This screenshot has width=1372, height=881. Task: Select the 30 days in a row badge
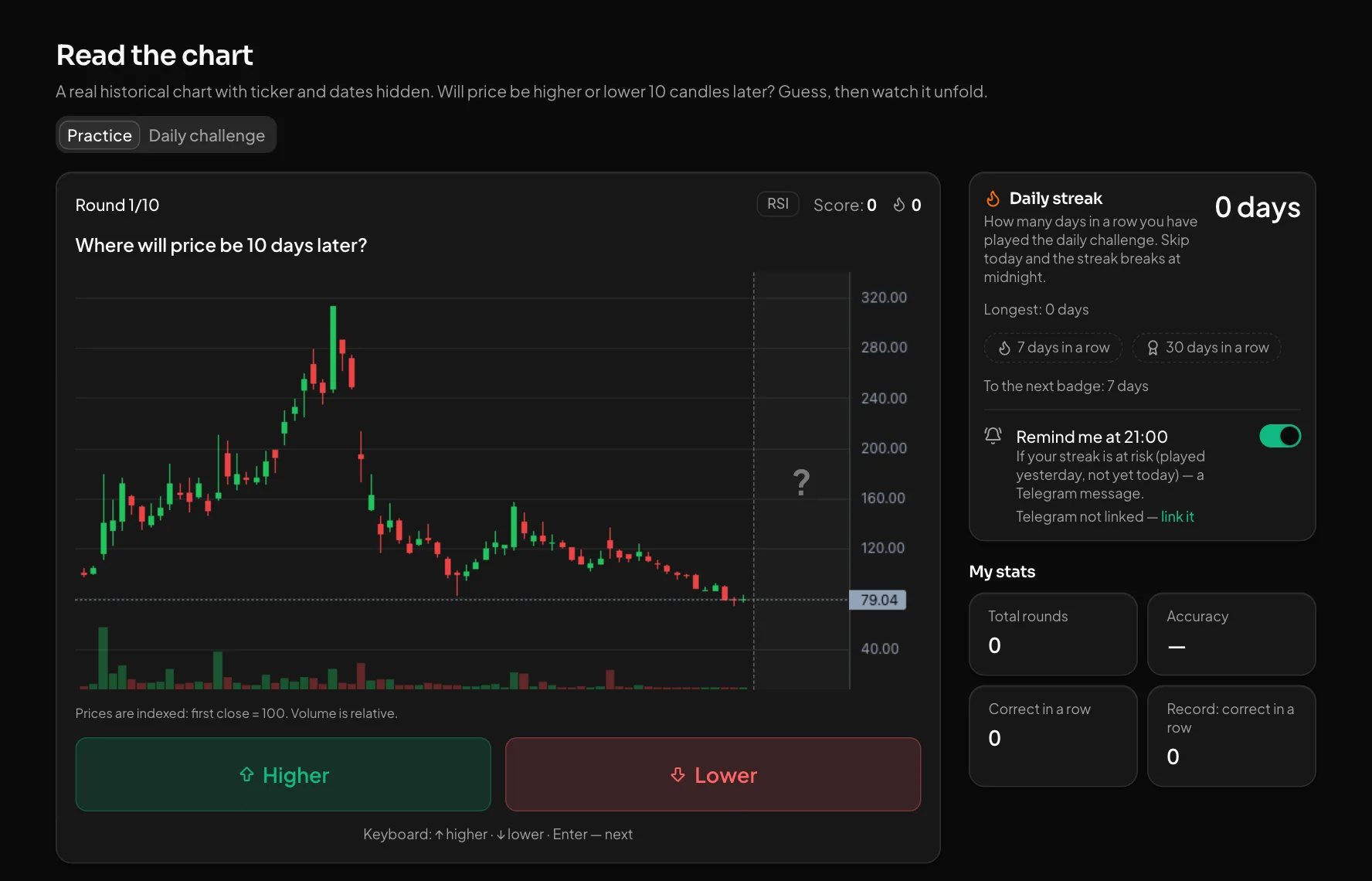coord(1207,348)
